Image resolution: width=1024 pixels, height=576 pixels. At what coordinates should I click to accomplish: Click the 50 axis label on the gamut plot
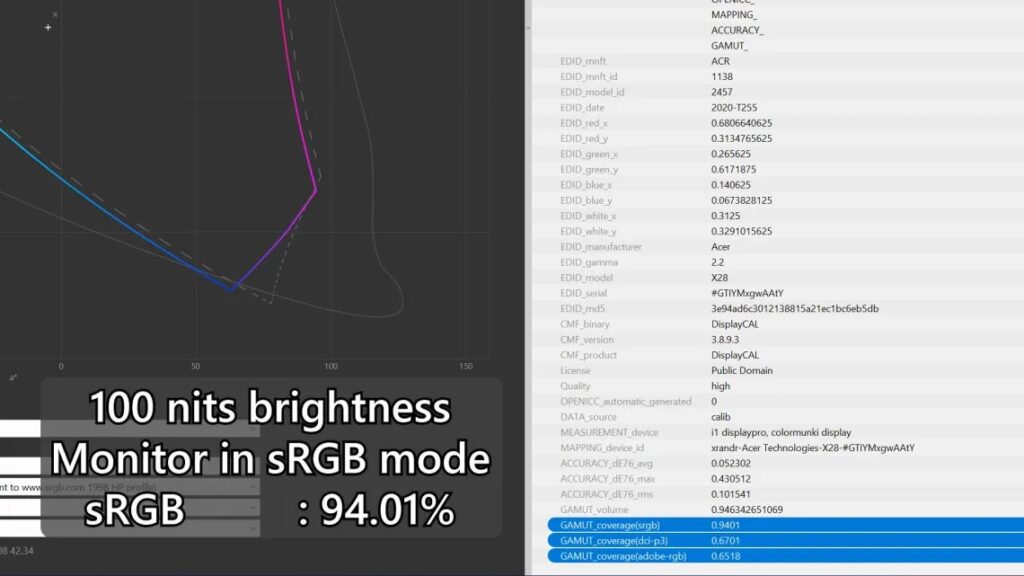point(195,366)
